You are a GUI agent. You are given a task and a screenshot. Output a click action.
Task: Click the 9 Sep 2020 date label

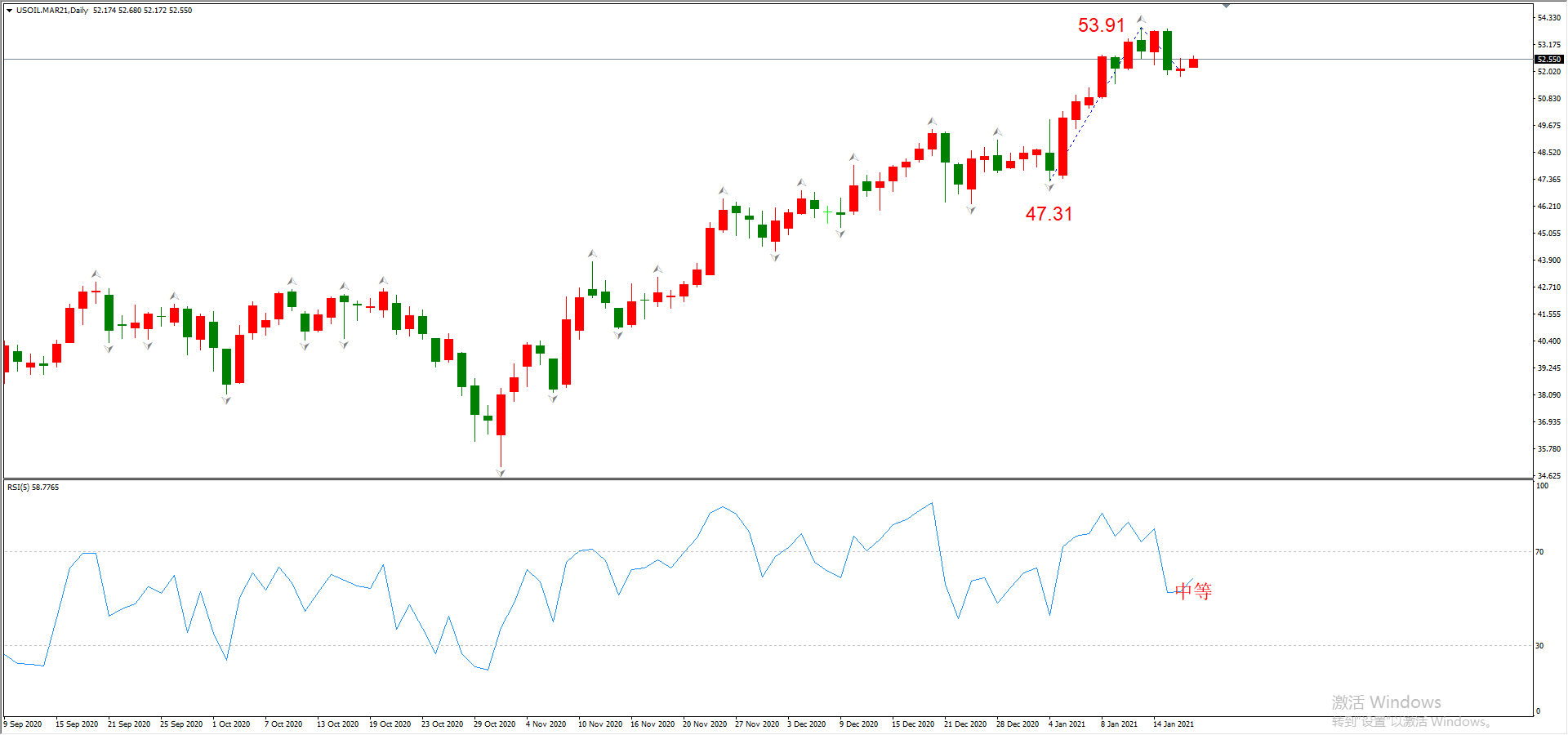coord(23,724)
